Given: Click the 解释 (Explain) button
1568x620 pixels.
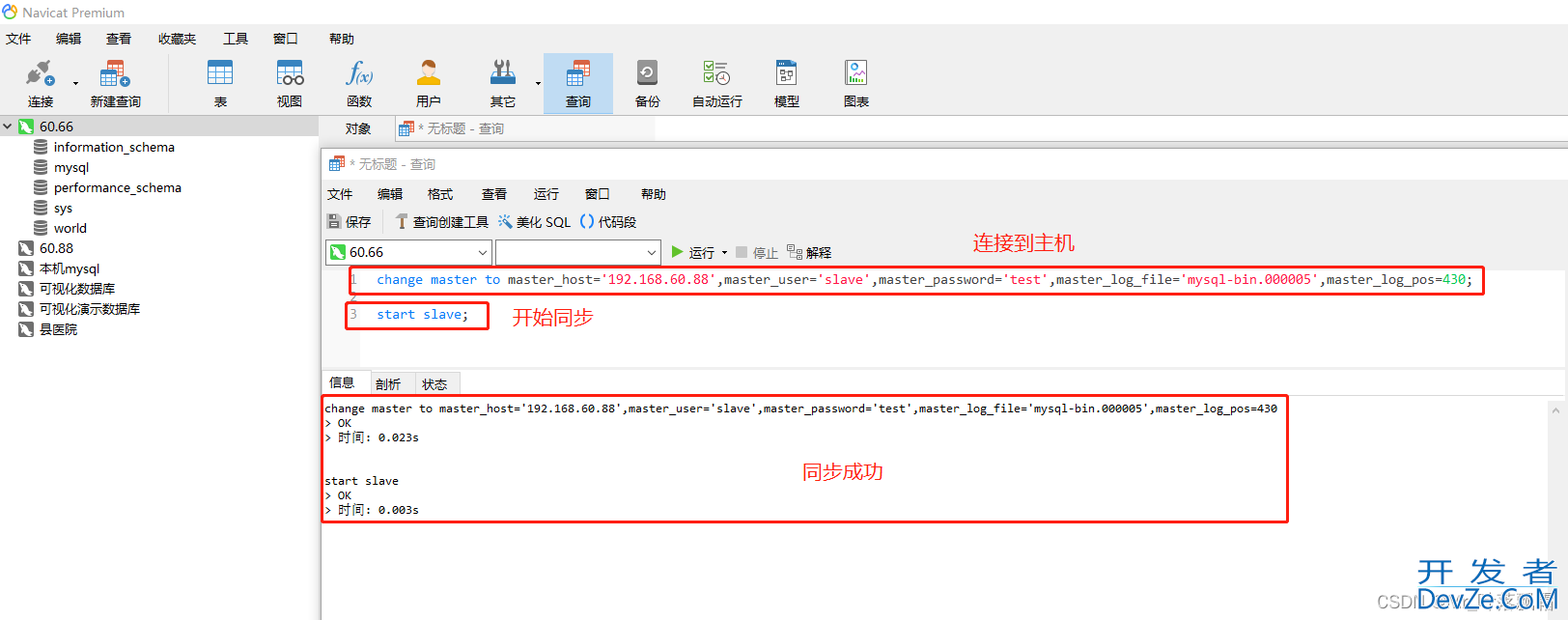Looking at the screenshot, I should click(809, 252).
